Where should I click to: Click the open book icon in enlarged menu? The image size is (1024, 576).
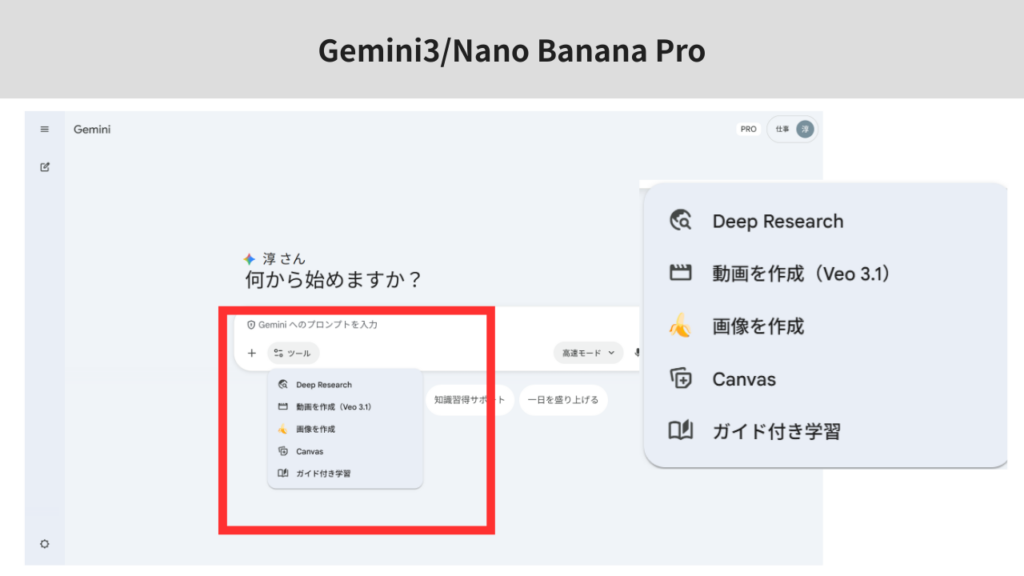tap(680, 431)
